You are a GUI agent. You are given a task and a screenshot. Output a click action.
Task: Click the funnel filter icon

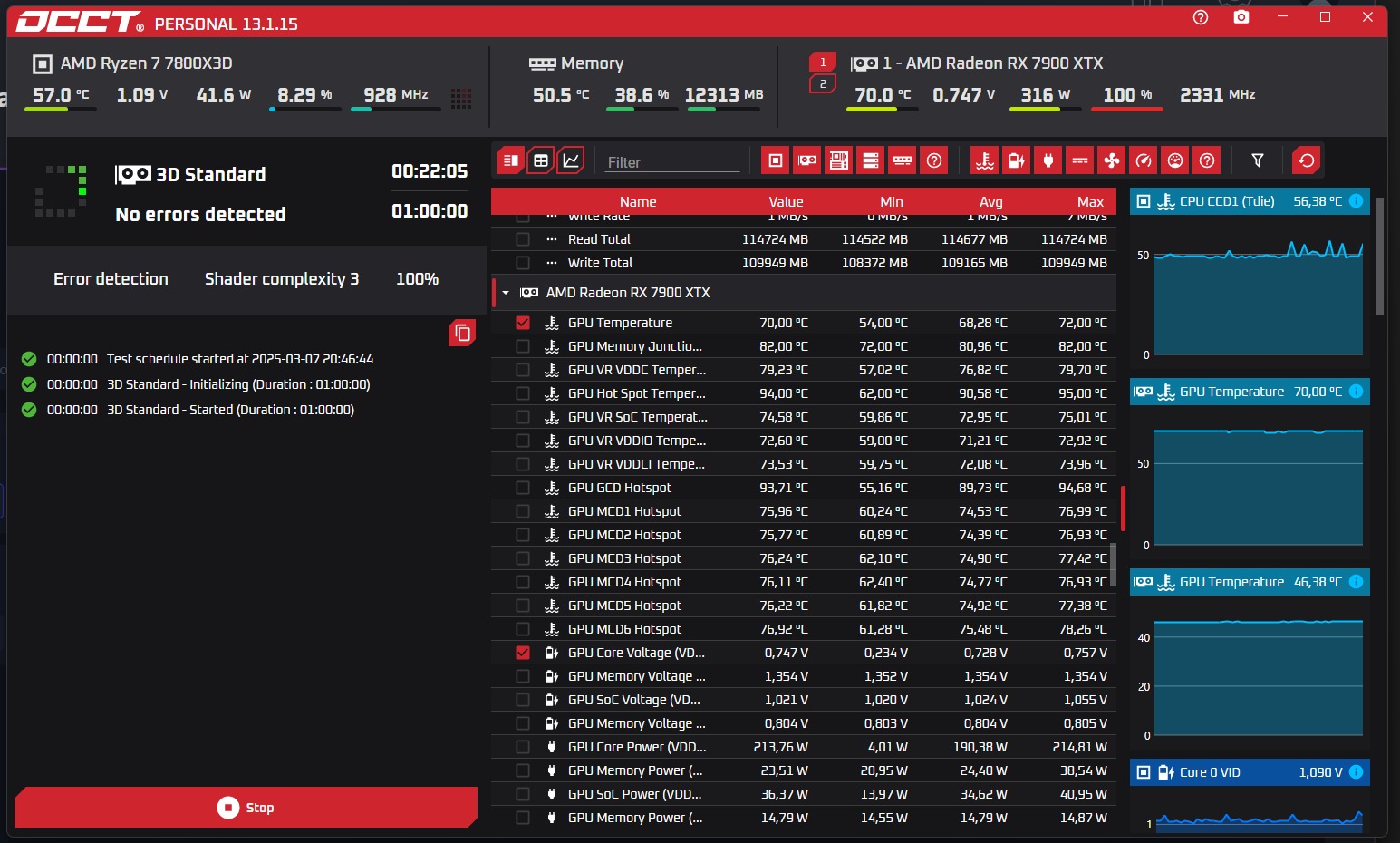1258,160
